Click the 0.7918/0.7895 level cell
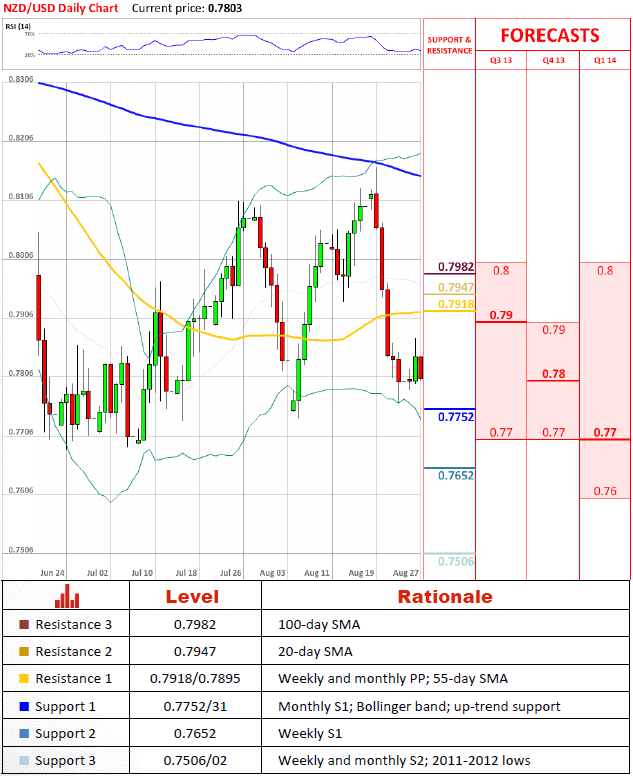This screenshot has height=776, width=633. point(195,679)
